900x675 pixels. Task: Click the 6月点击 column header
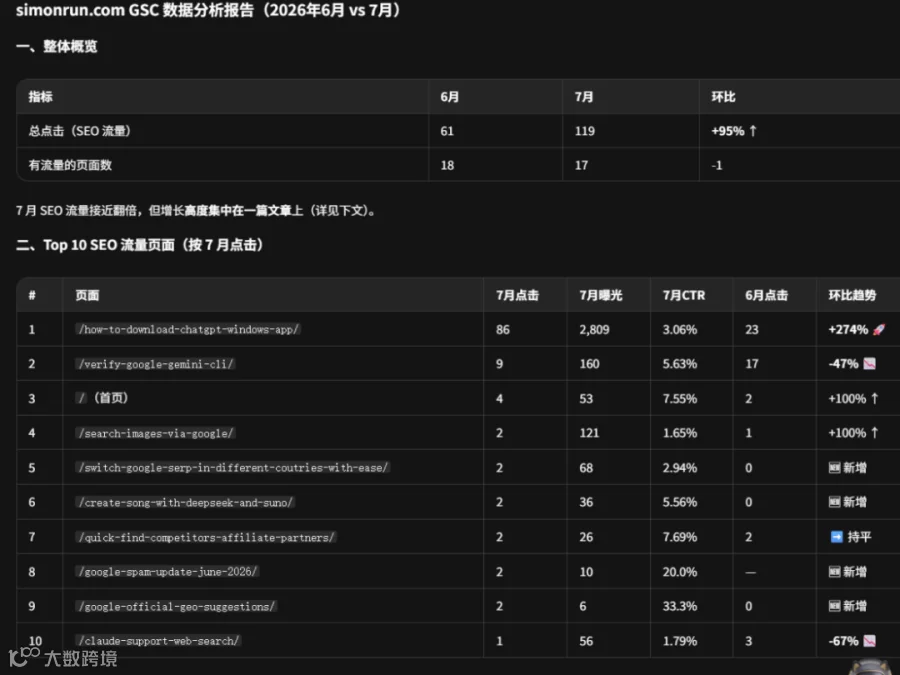click(766, 295)
